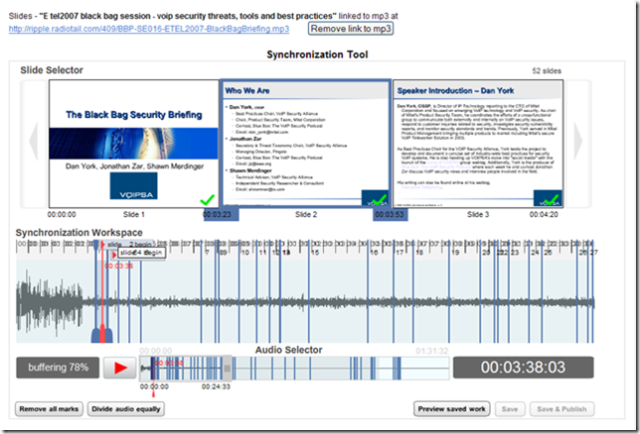Open the radiotail mp3 link

tap(149, 30)
